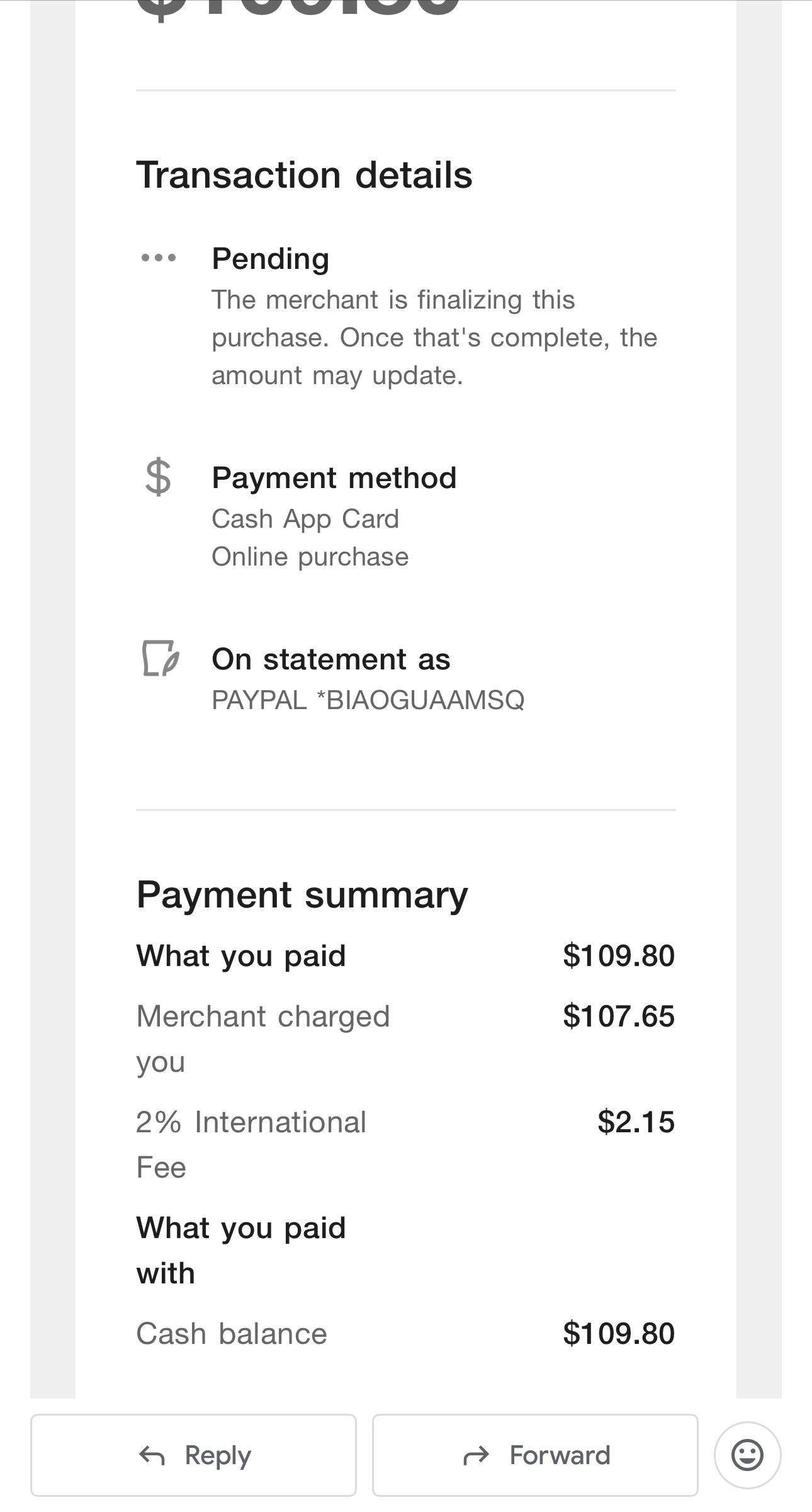Viewport: 812px width, 1512px height.
Task: Open the emoji reaction smiley icon
Action: tap(747, 1455)
